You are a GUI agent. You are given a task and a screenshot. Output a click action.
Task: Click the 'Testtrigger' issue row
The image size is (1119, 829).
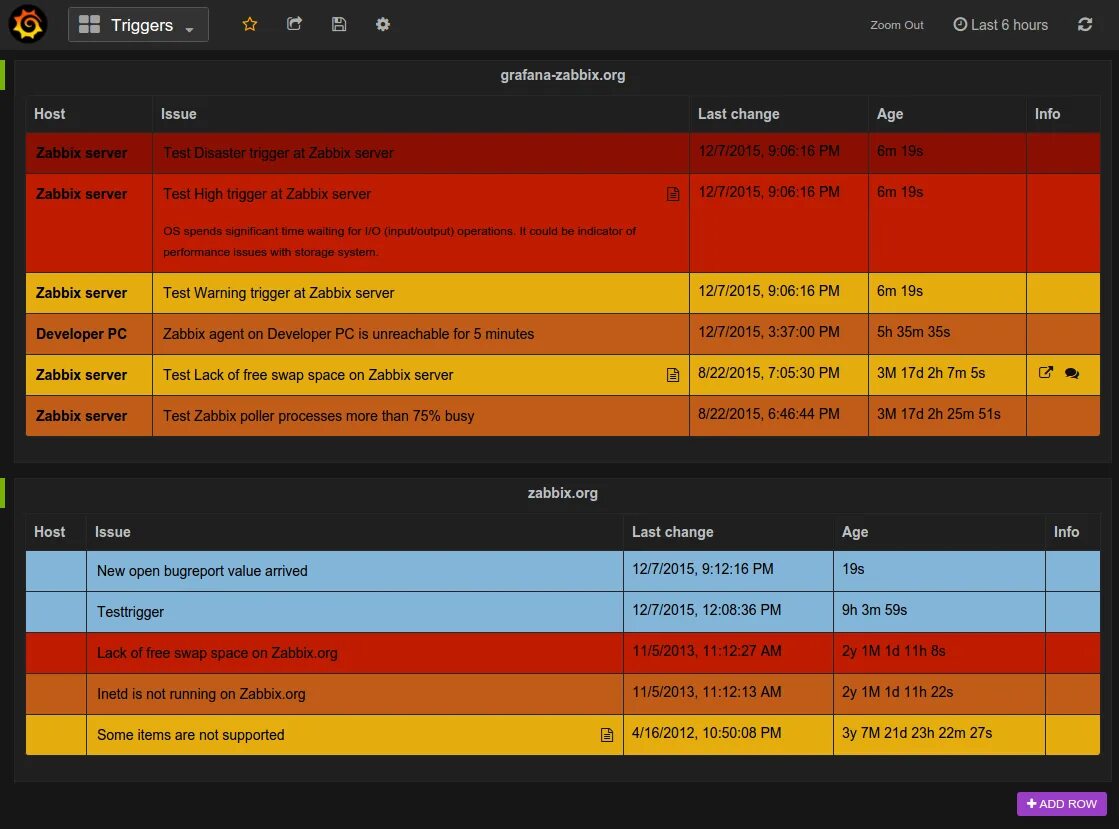pyautogui.click(x=130, y=612)
